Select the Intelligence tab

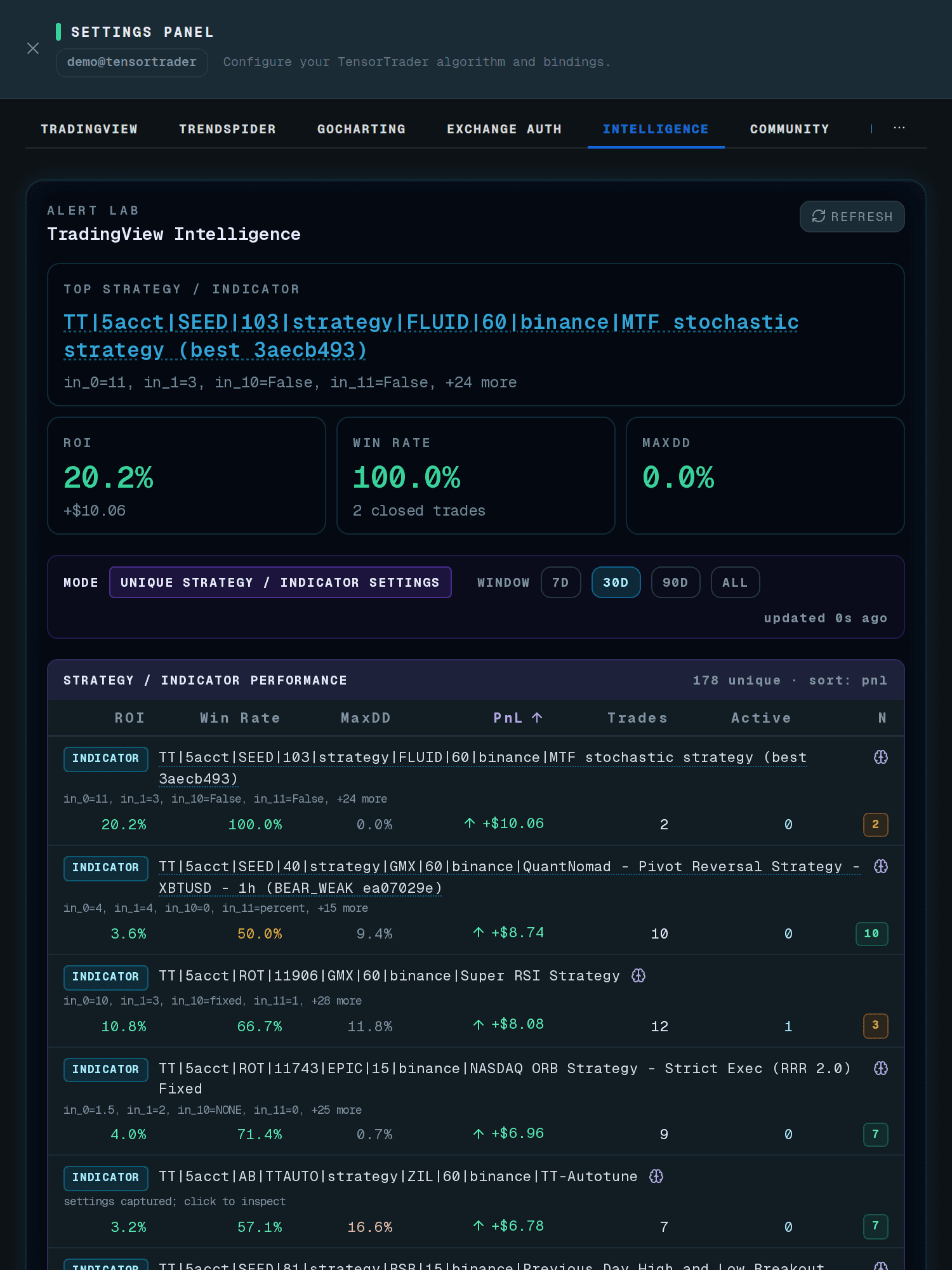(x=656, y=129)
